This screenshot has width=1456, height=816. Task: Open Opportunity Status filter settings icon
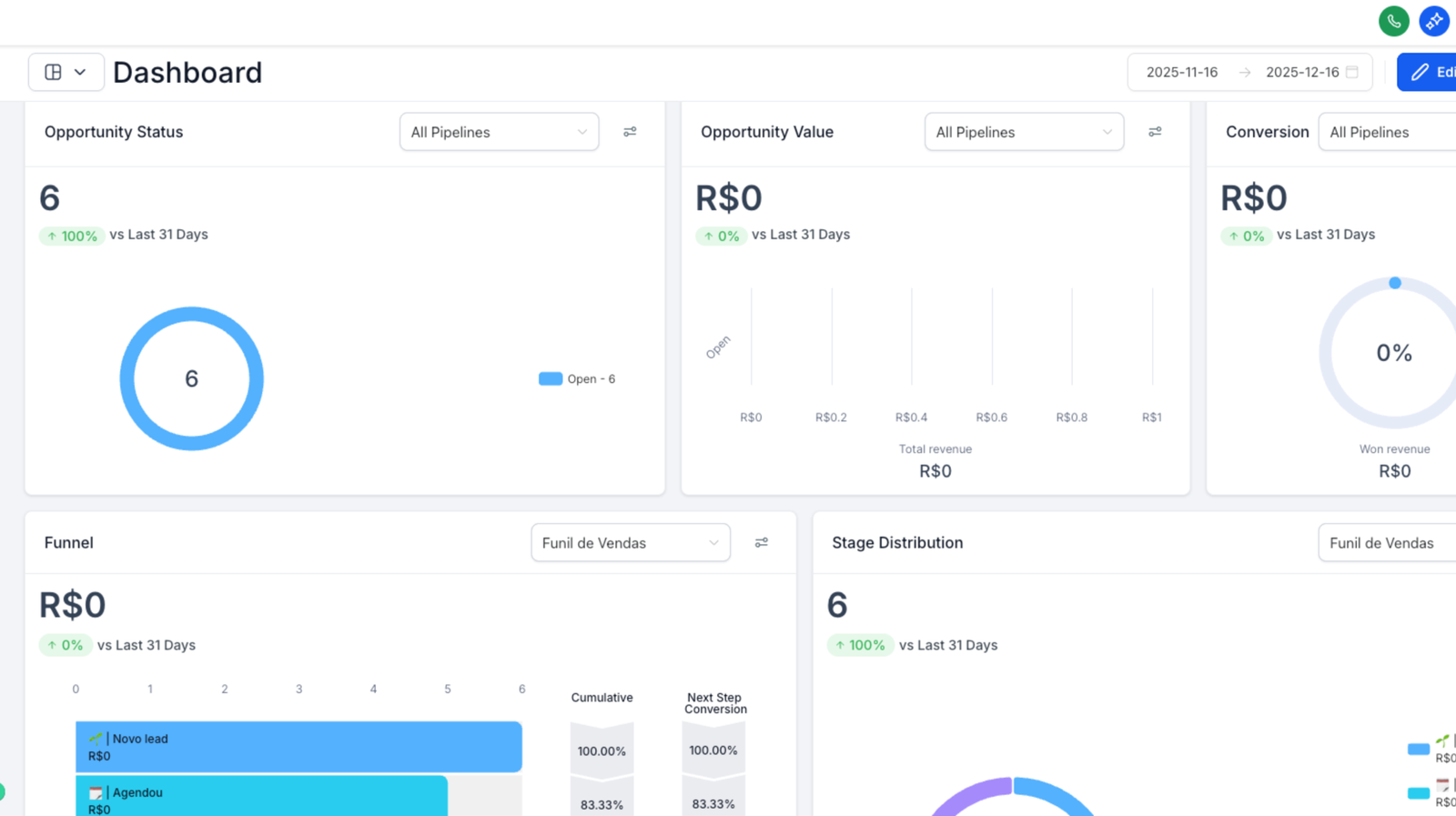(630, 132)
